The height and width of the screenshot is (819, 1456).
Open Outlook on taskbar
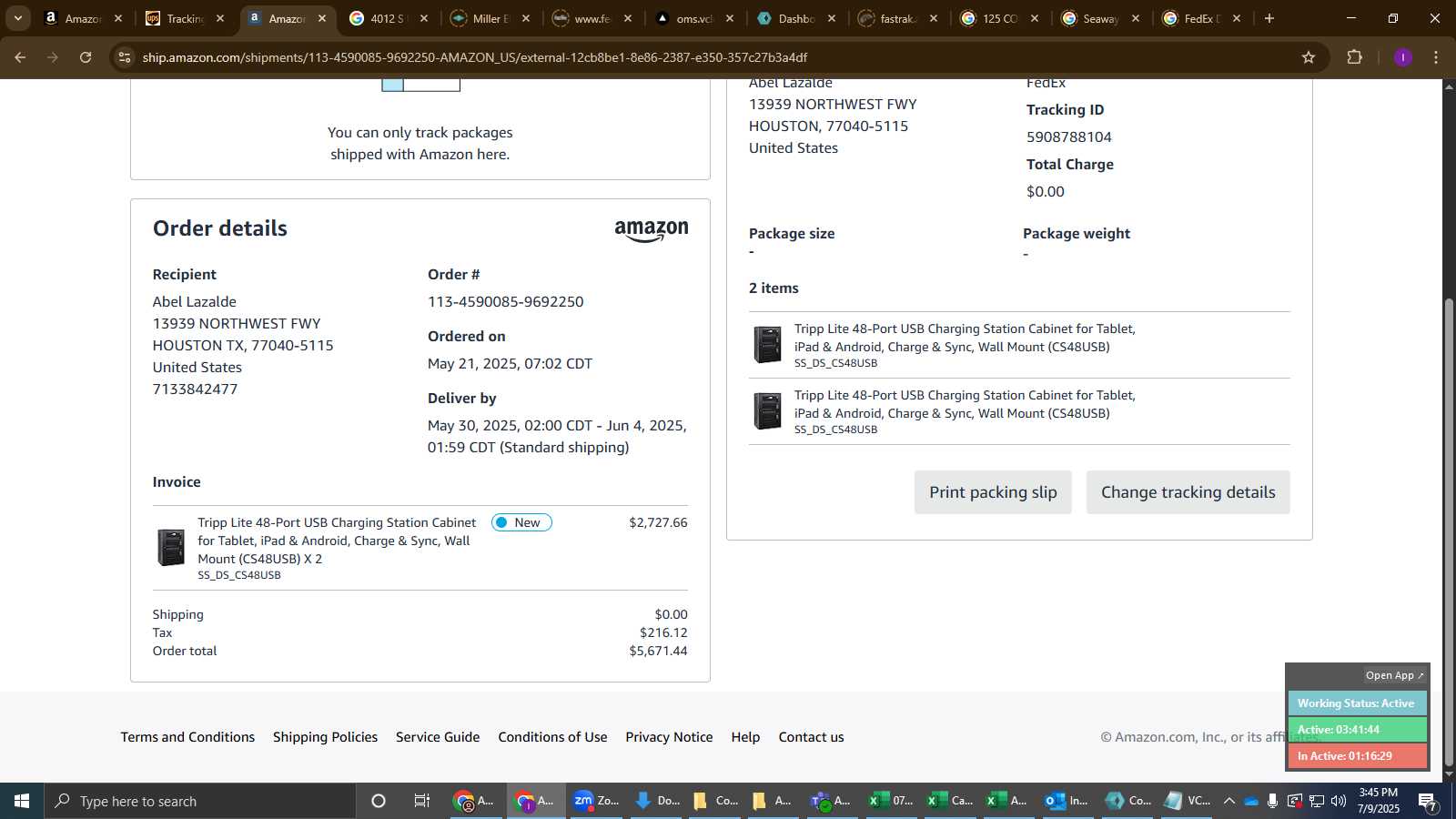pos(1067,801)
